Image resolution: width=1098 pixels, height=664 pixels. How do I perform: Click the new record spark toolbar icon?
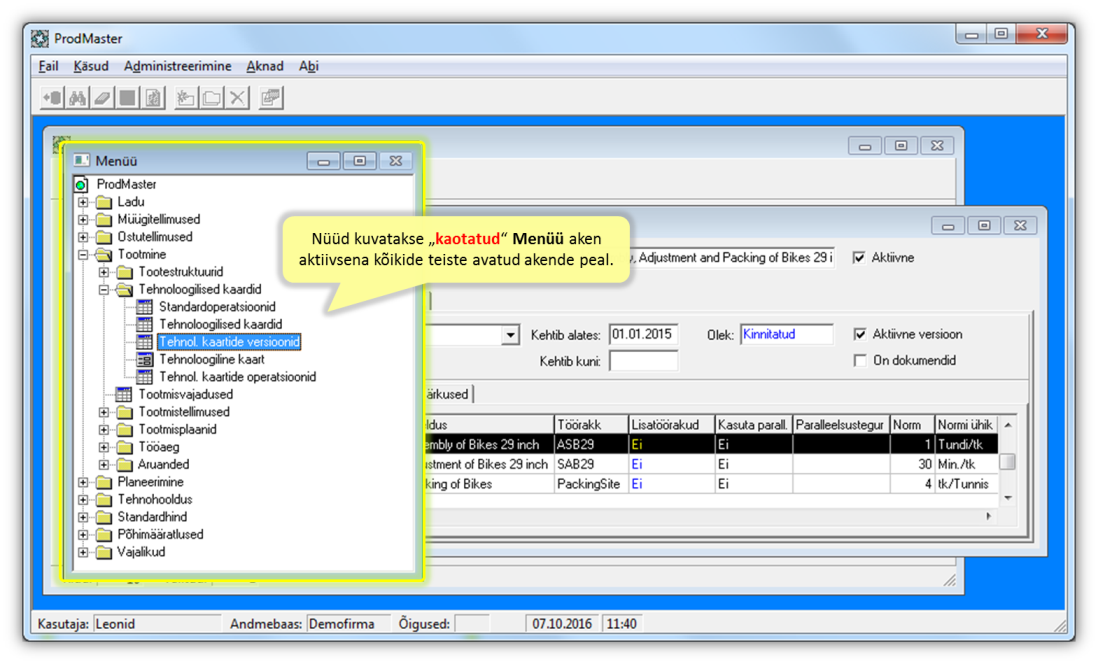[186, 98]
